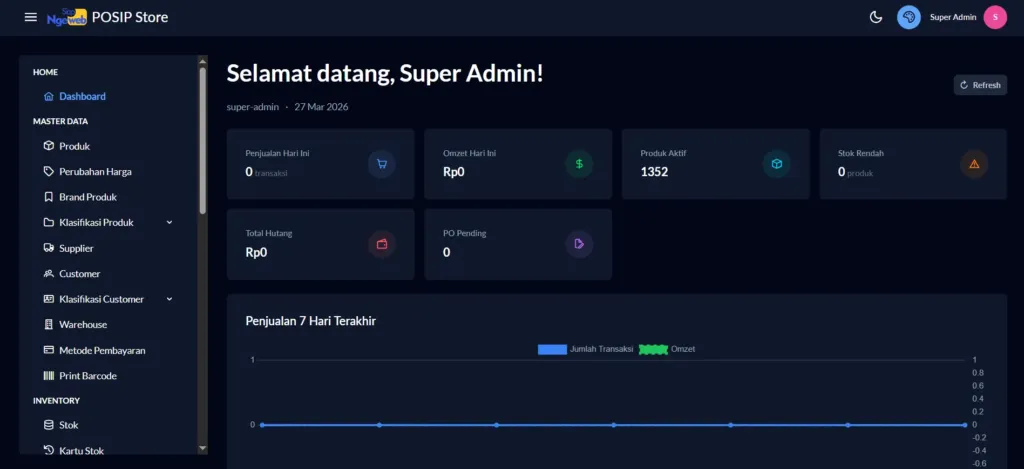The width and height of the screenshot is (1024, 469).
Task: Click the dollar icon in Omzet card
Action: click(x=579, y=164)
